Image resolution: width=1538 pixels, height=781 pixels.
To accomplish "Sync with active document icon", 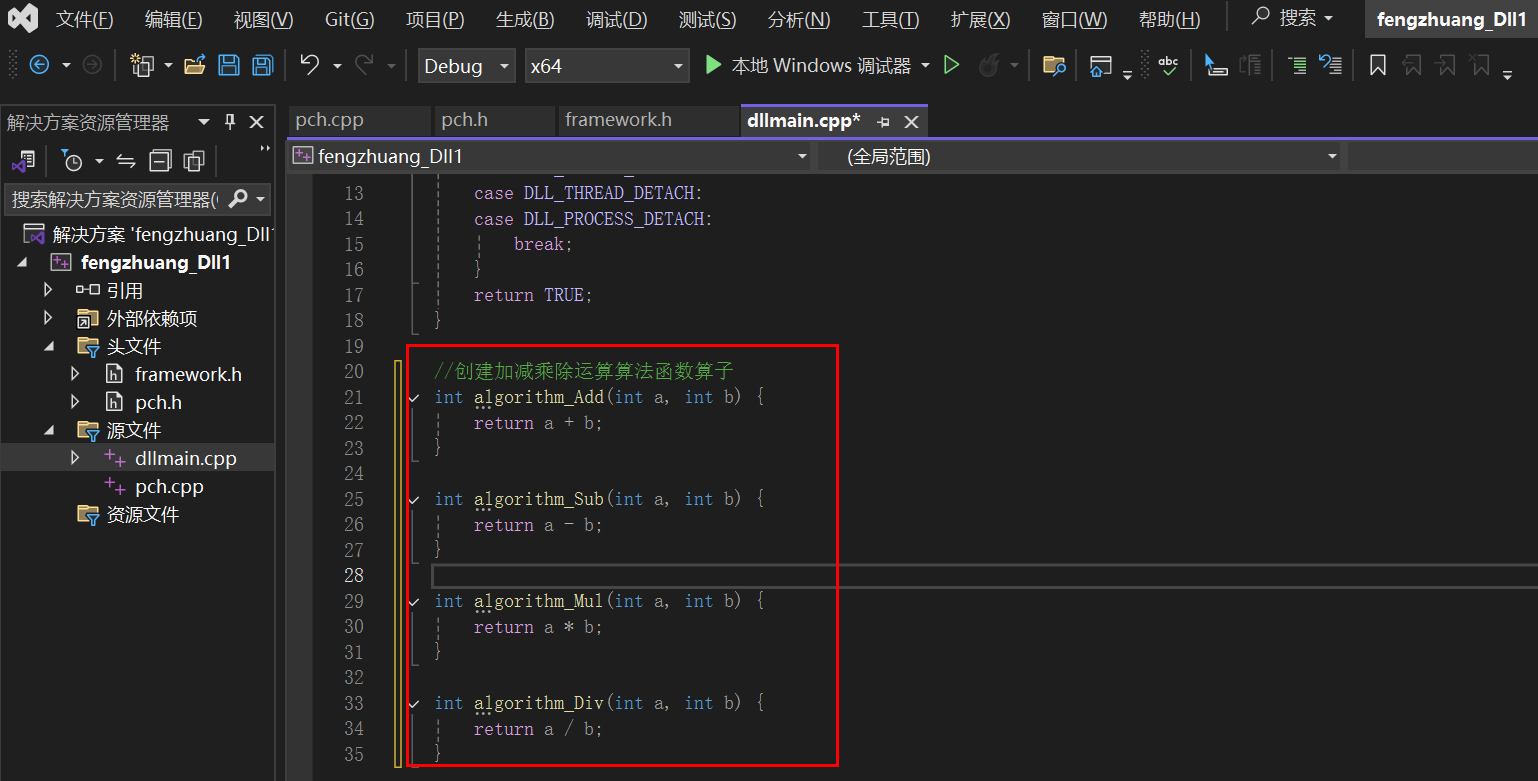I will tap(126, 161).
